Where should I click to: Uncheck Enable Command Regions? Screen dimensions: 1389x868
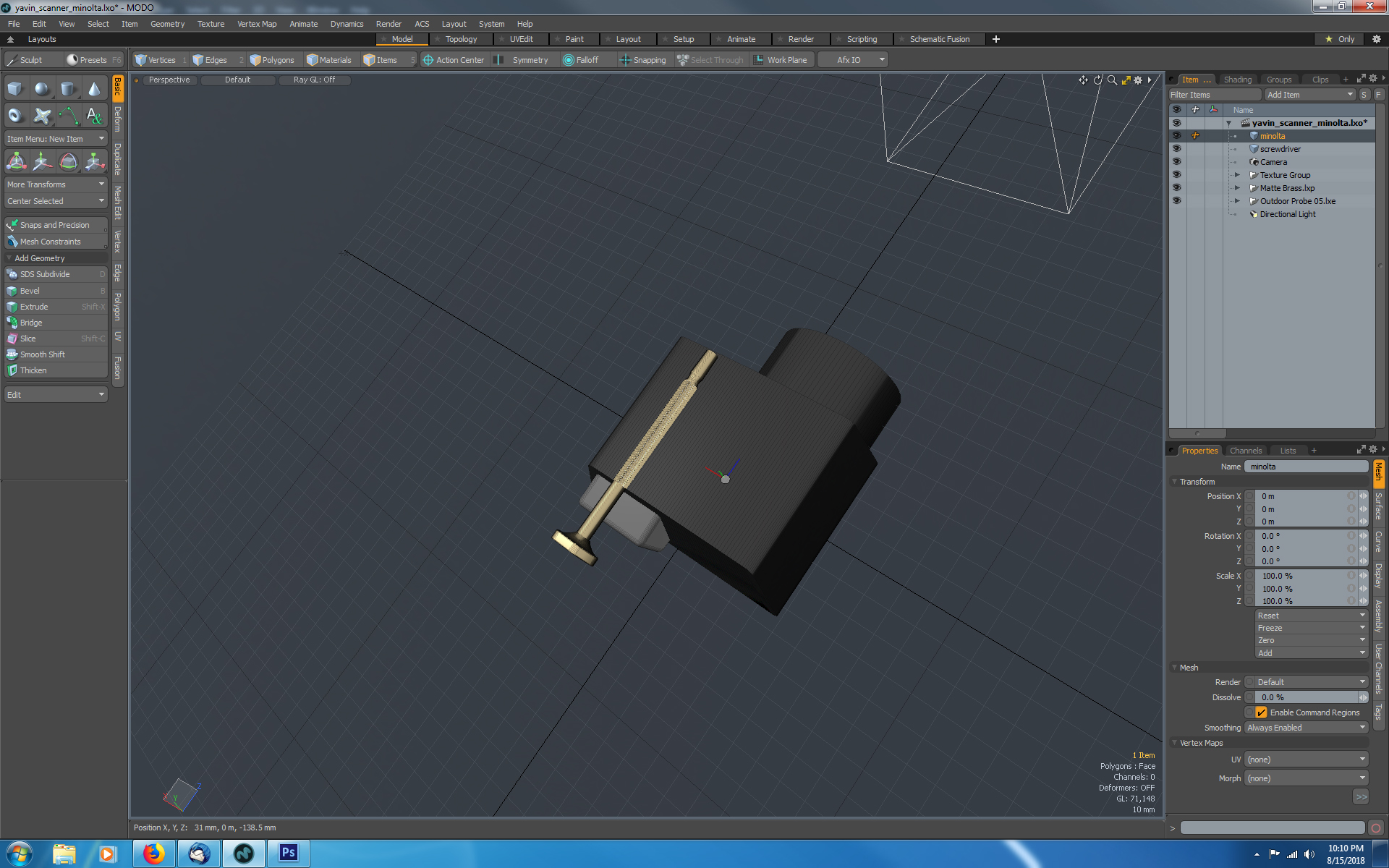[x=1262, y=712]
